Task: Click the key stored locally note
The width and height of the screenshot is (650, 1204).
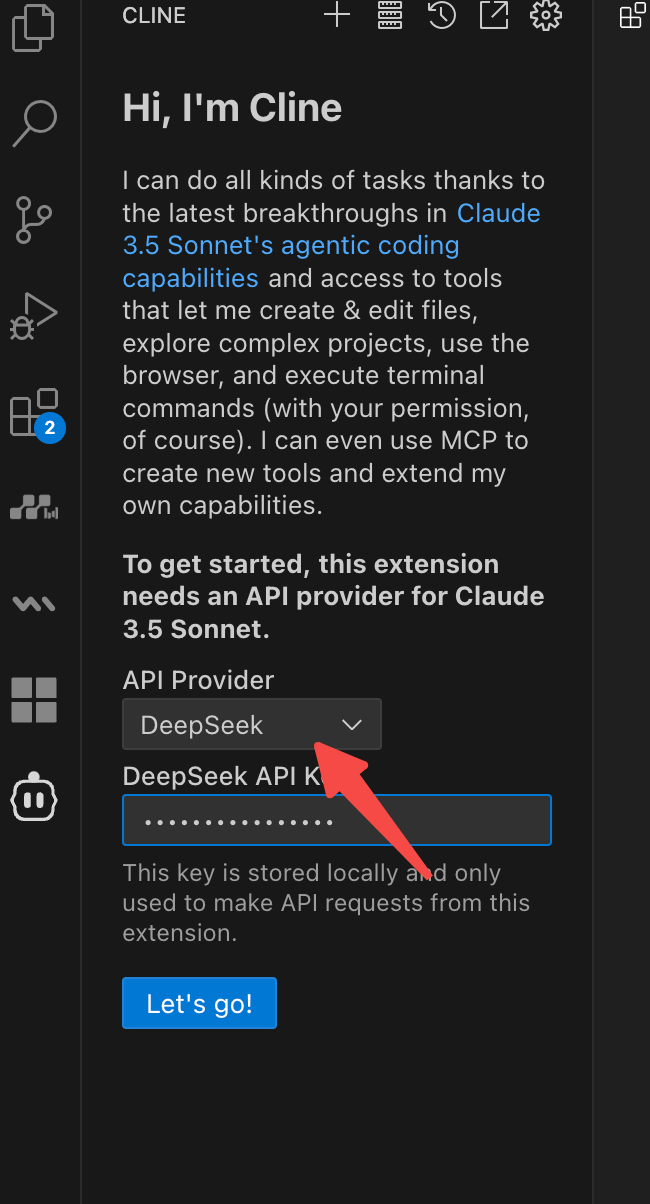Action: [326, 903]
